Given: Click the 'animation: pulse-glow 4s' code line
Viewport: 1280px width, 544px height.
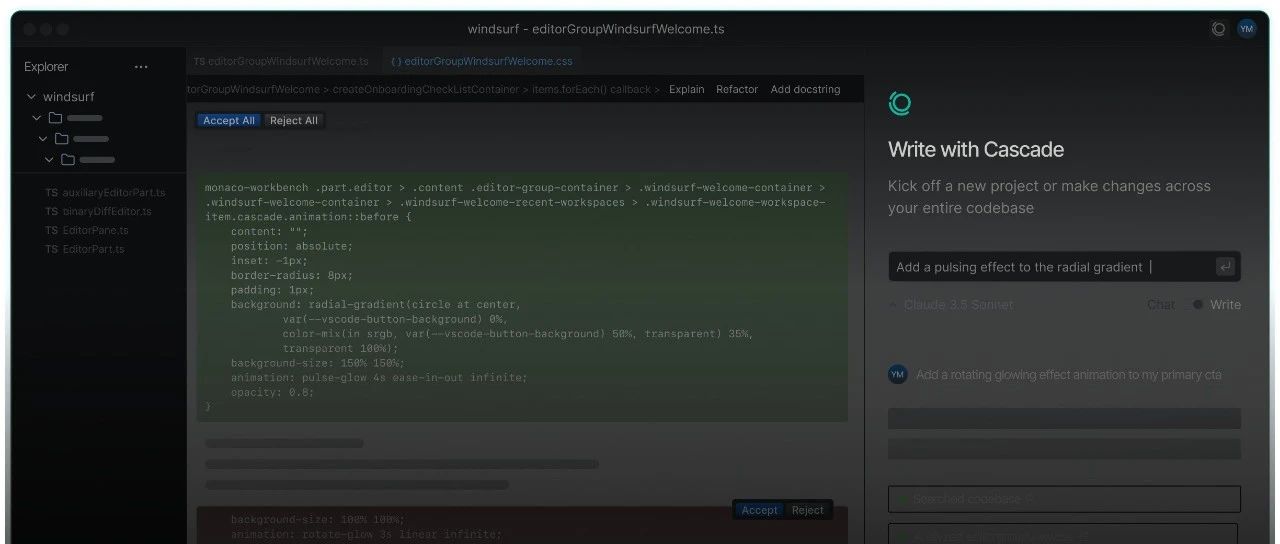Looking at the screenshot, I should [x=379, y=378].
